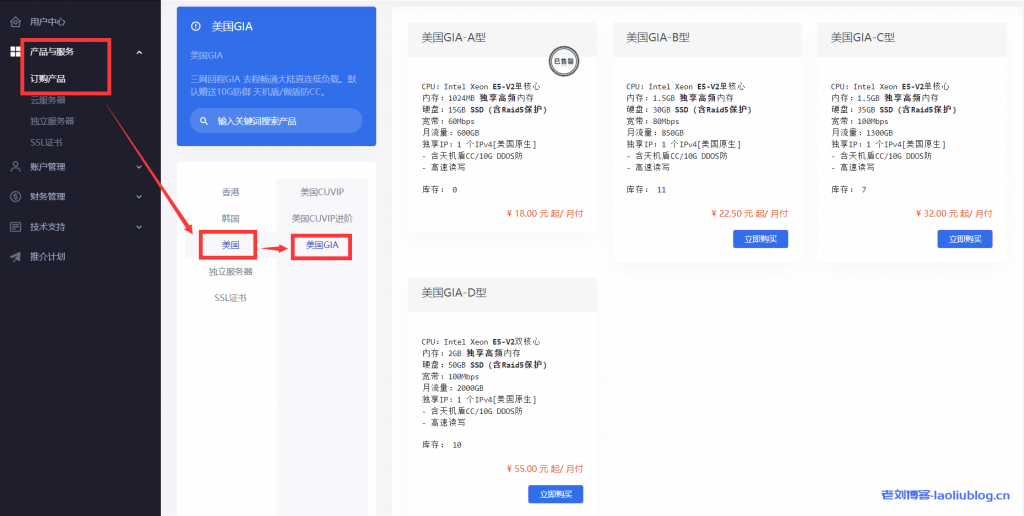Open 云服务器 in the sidebar
The height and width of the screenshot is (516, 1024).
[x=48, y=100]
